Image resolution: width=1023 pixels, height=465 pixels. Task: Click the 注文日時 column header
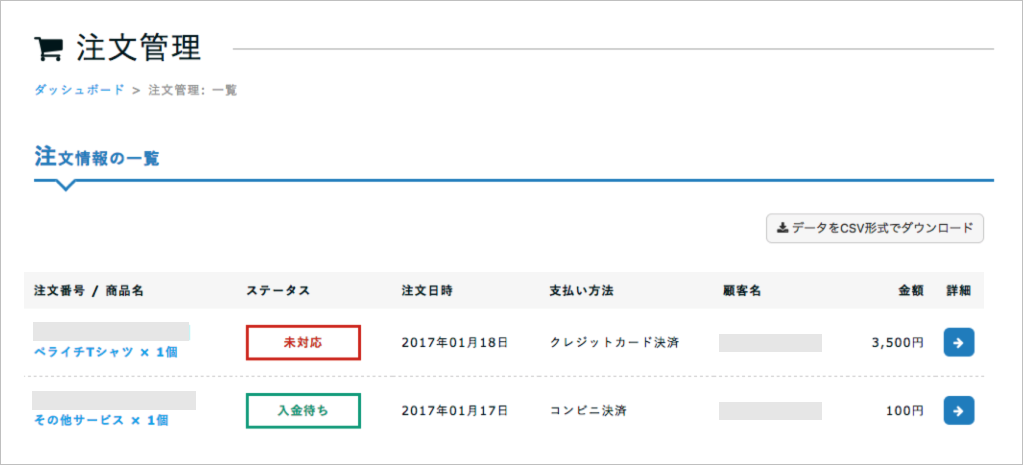pos(427,291)
